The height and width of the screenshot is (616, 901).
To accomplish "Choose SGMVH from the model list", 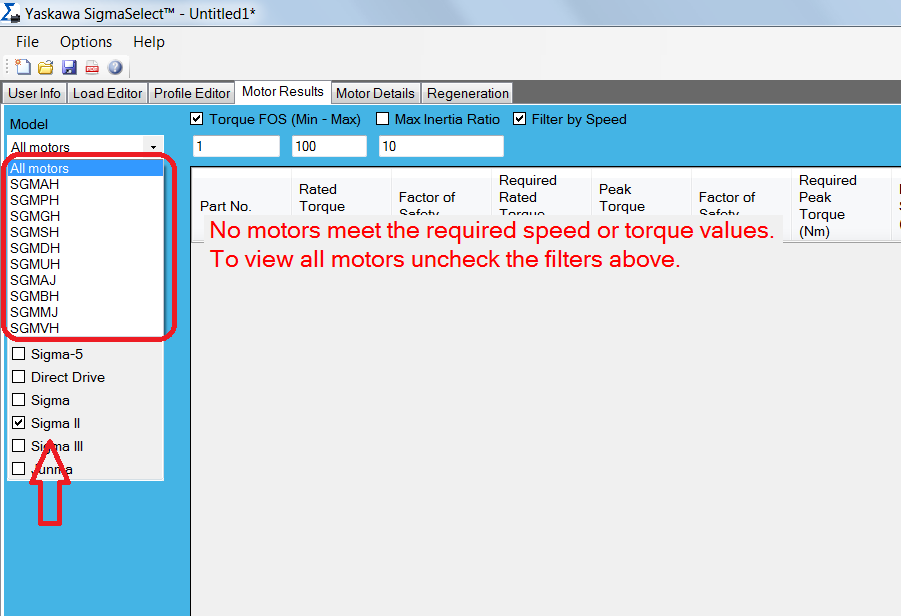I will [x=86, y=328].
